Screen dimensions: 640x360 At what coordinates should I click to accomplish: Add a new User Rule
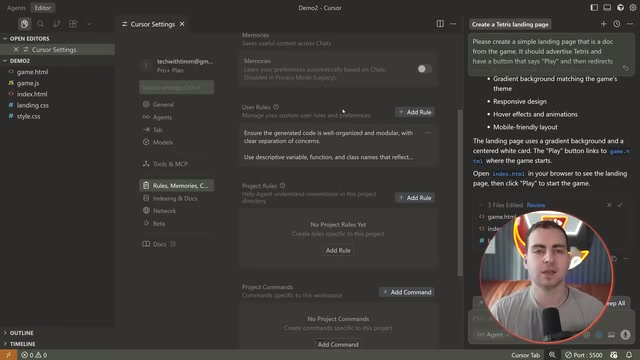point(415,112)
